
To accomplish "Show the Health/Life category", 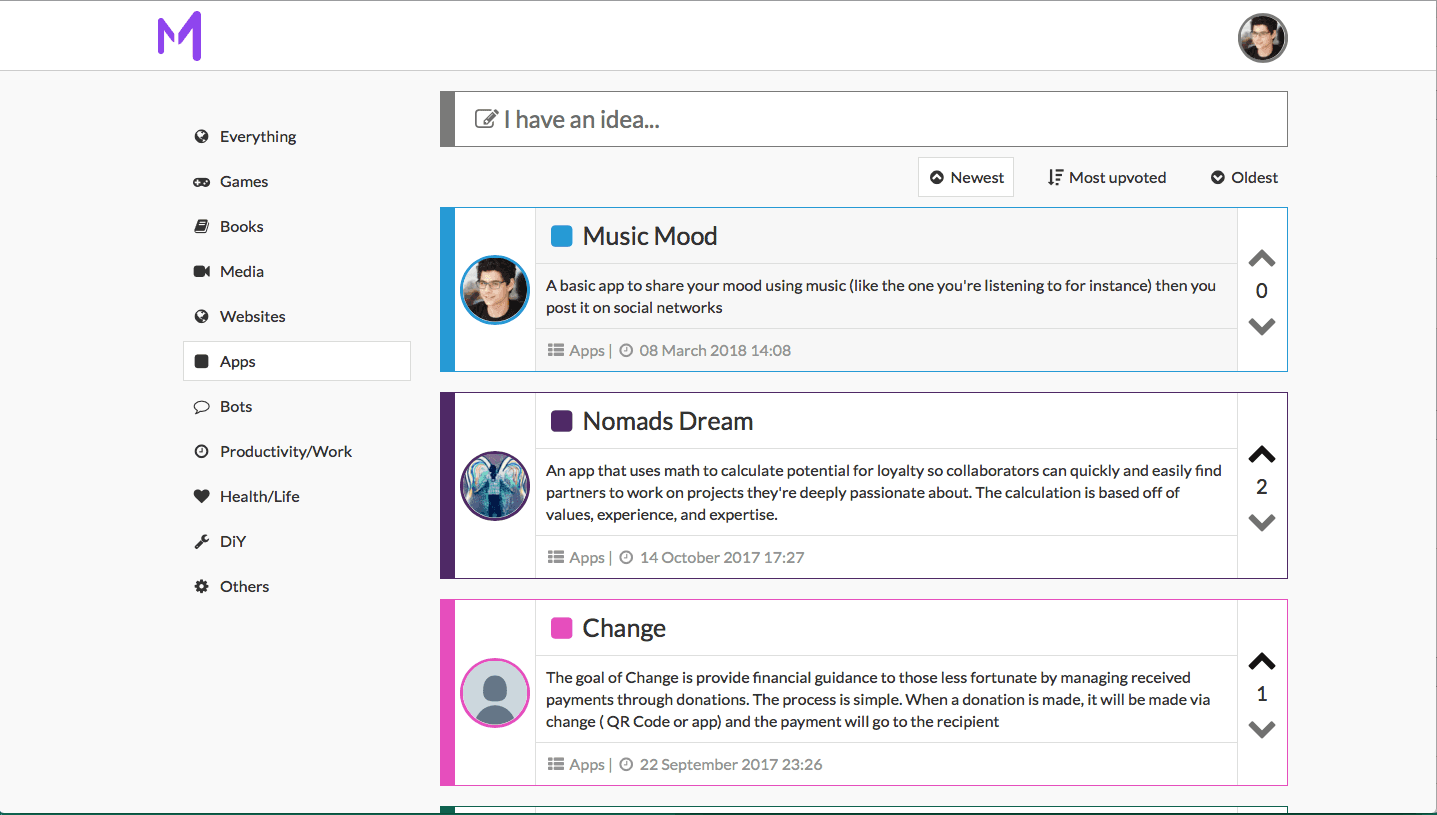I will point(259,496).
